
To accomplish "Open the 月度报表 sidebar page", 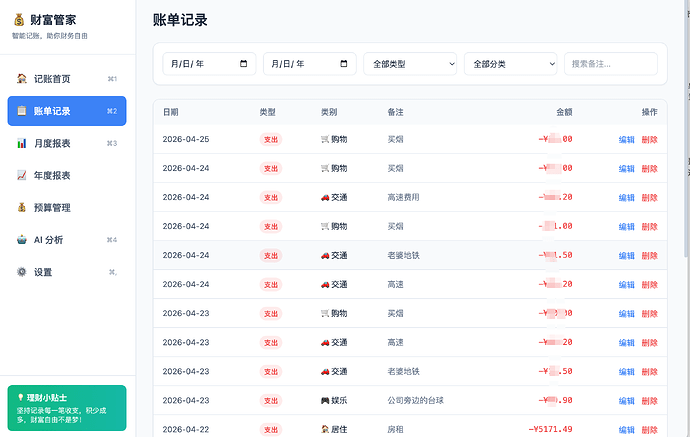I will coord(67,143).
